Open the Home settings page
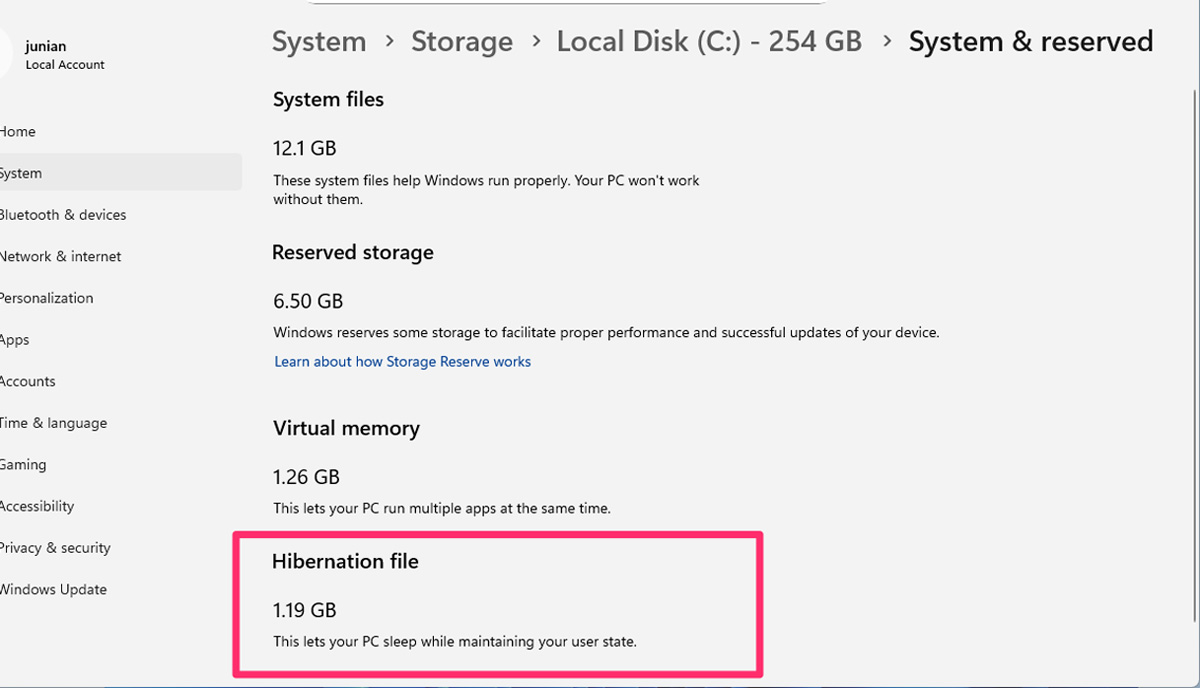The height and width of the screenshot is (688, 1200). pyautogui.click(x=18, y=132)
